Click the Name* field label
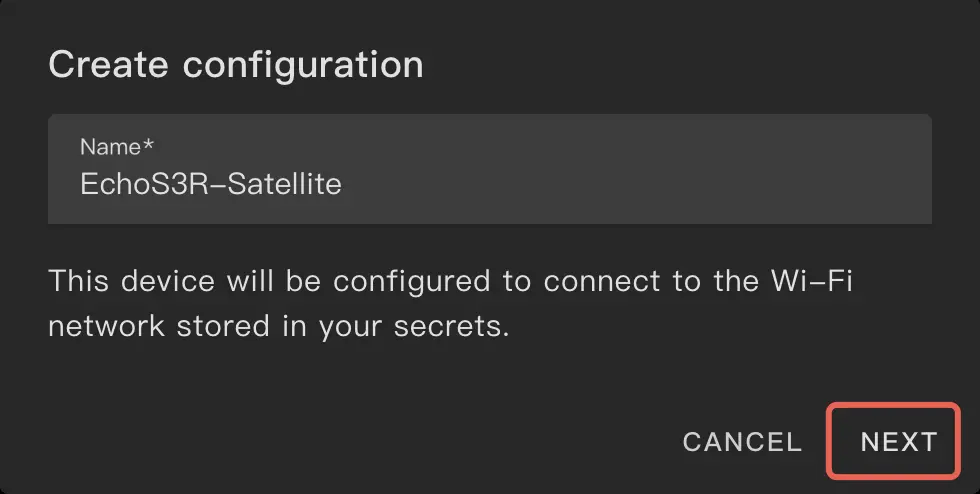 pyautogui.click(x=116, y=147)
